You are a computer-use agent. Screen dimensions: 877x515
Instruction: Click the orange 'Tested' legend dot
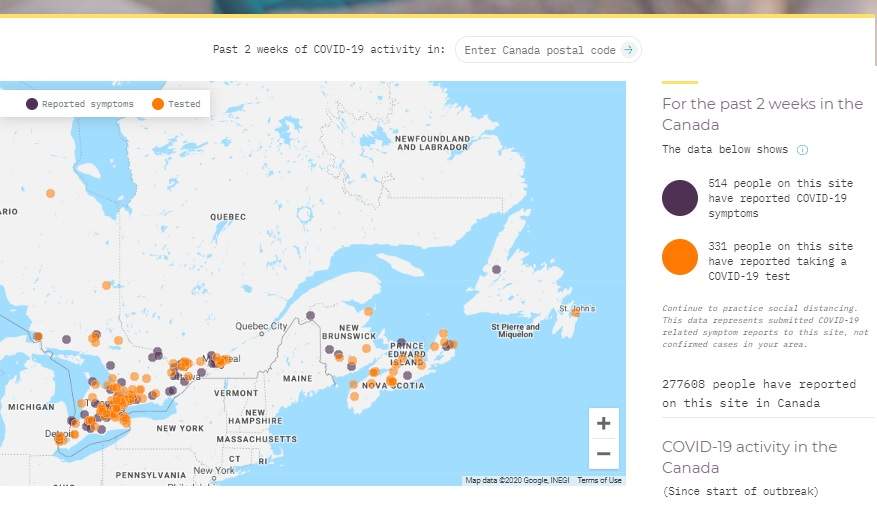[158, 104]
